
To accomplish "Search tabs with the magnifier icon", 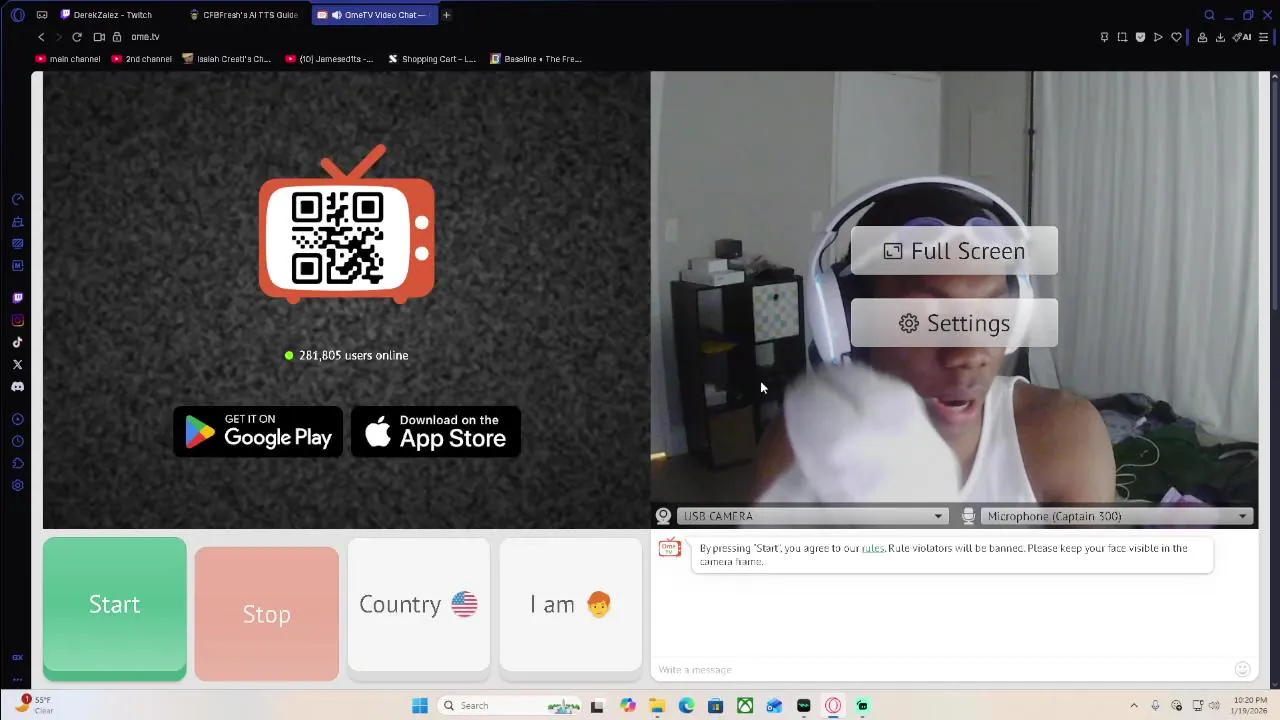I will pyautogui.click(x=1209, y=15).
